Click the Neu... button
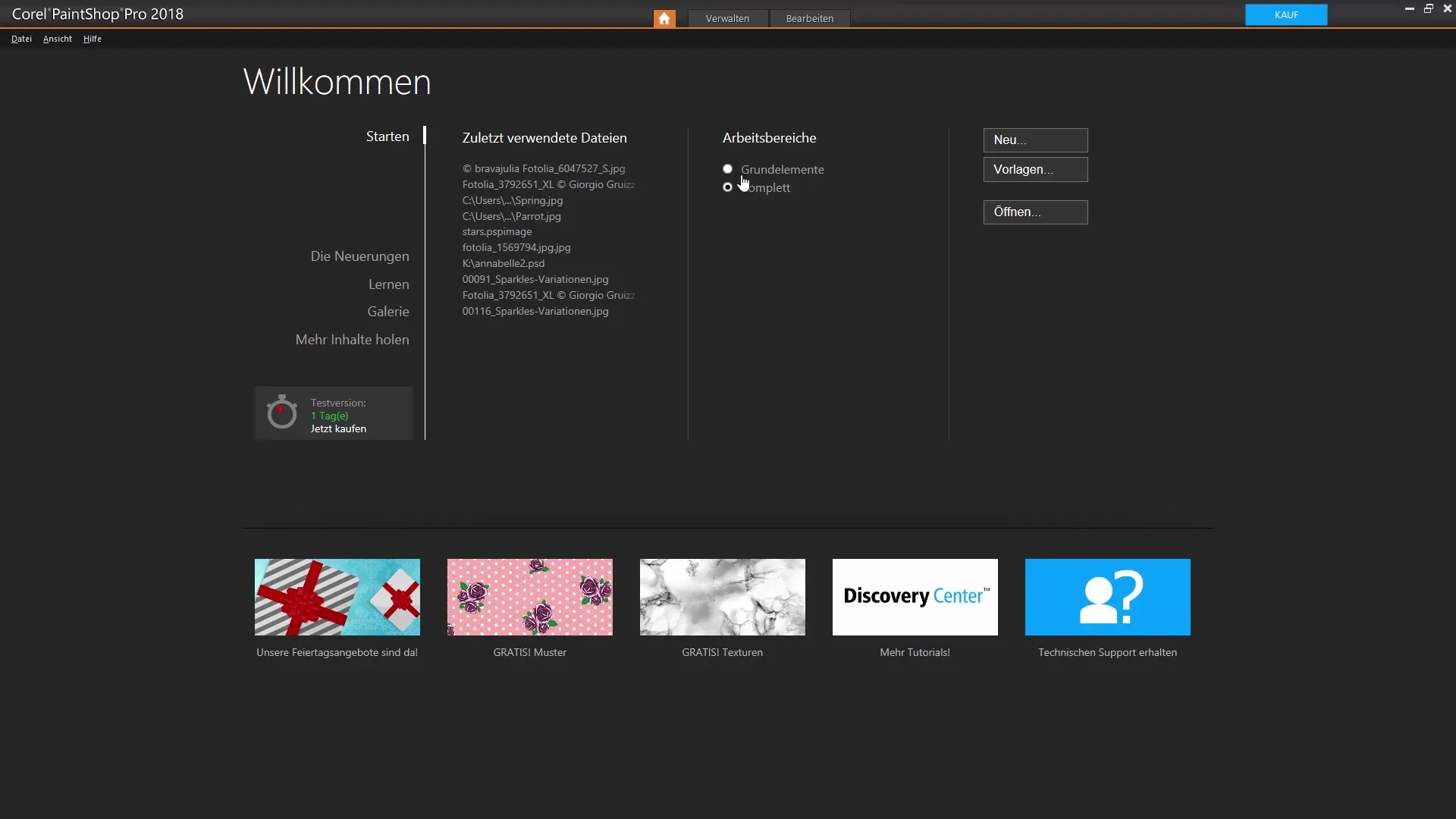This screenshot has height=819, width=1456. pyautogui.click(x=1035, y=140)
